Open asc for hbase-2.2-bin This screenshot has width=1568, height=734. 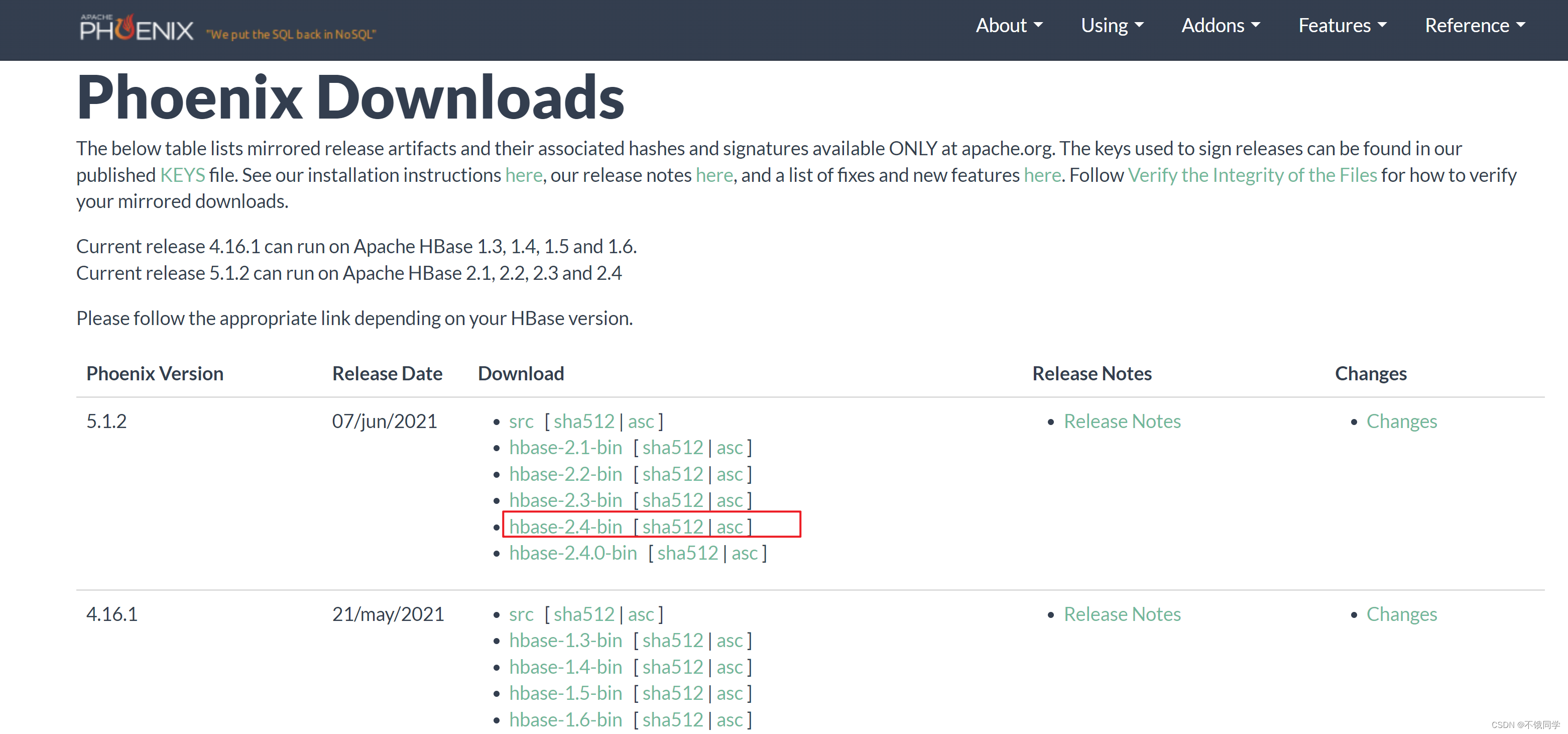[729, 474]
